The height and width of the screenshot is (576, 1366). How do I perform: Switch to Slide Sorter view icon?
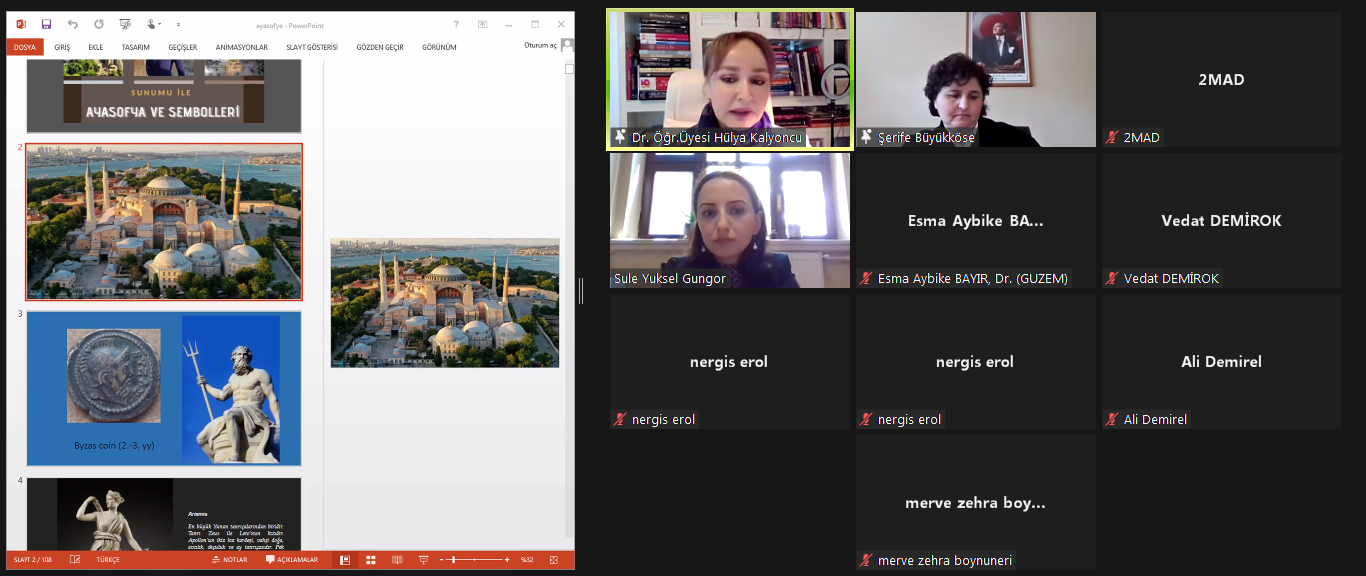click(371, 560)
